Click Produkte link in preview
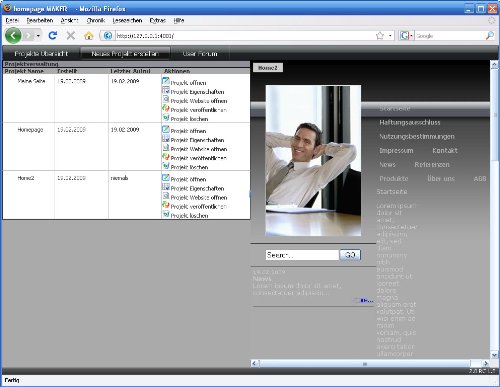The height and width of the screenshot is (387, 500). 394,179
